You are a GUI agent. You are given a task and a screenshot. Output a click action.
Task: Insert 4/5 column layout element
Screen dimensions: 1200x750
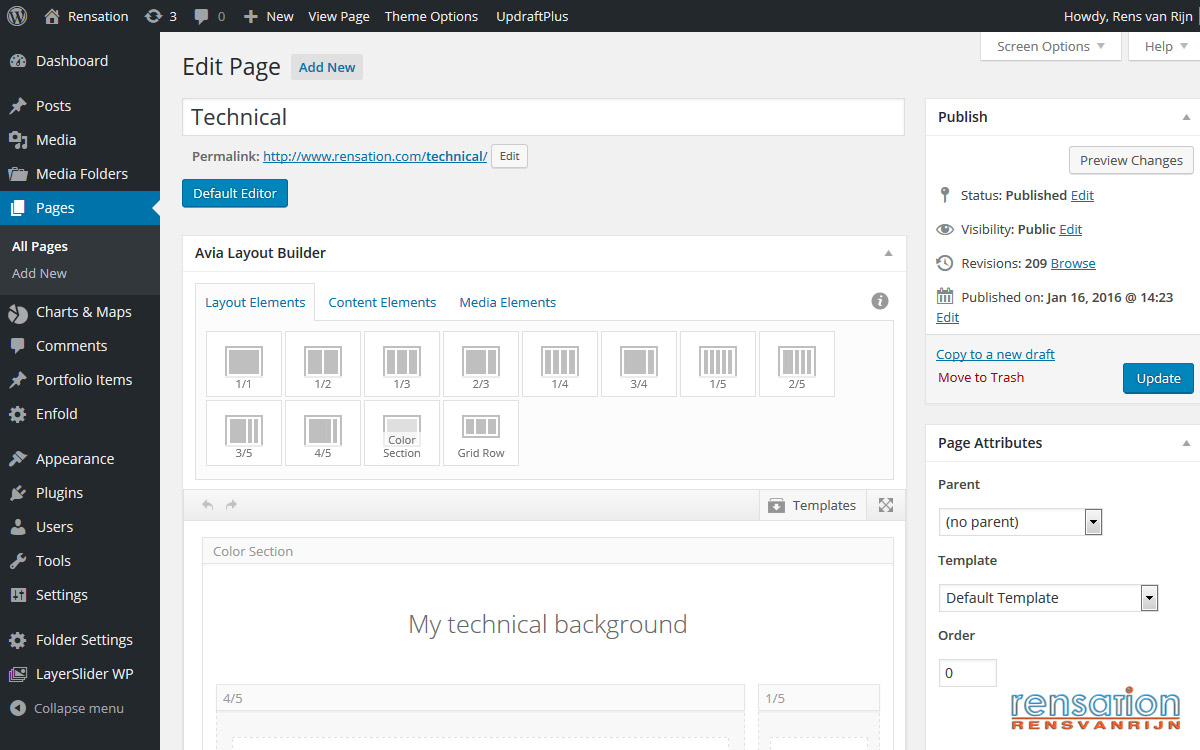click(x=323, y=433)
